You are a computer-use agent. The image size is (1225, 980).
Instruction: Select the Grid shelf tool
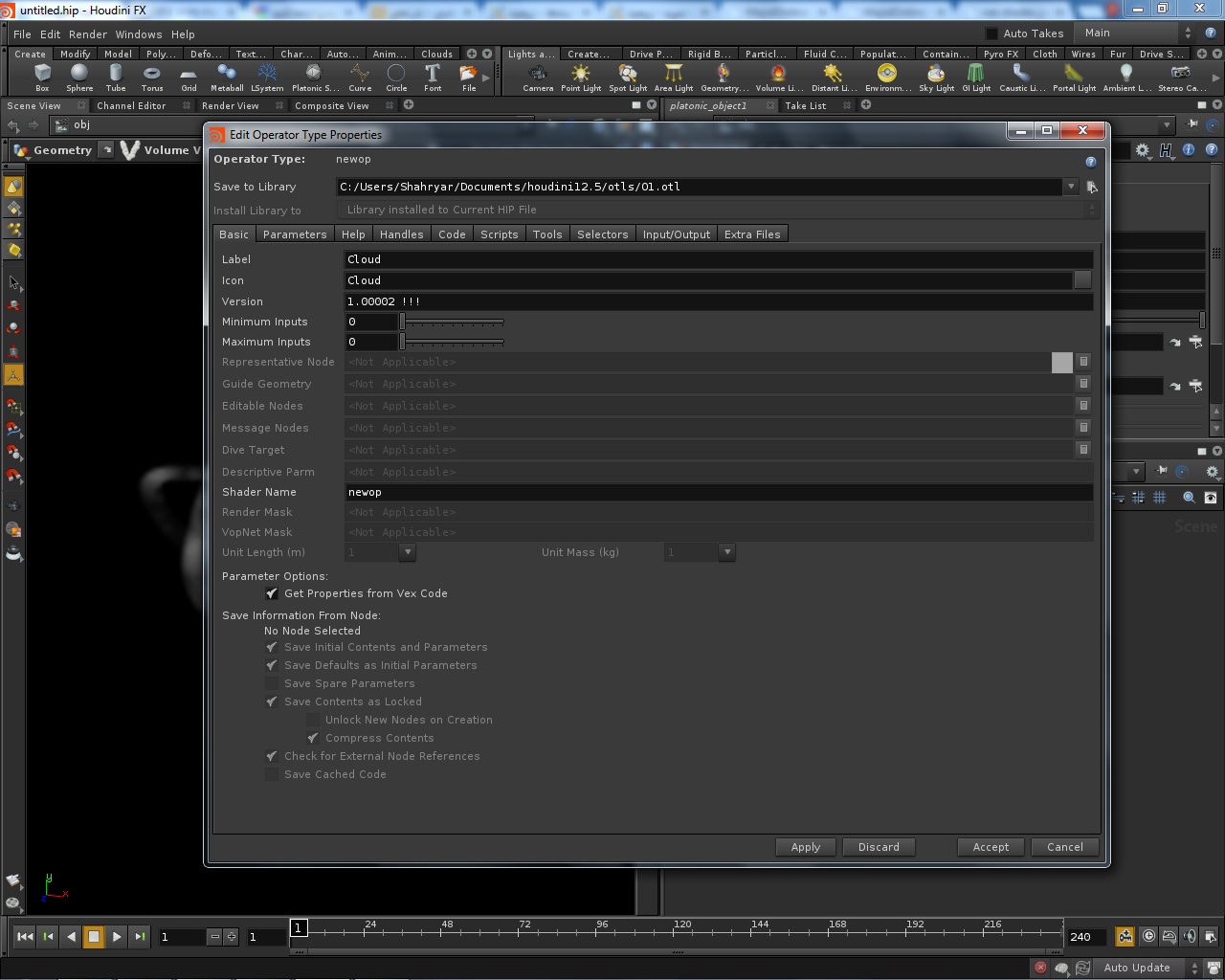click(x=189, y=78)
